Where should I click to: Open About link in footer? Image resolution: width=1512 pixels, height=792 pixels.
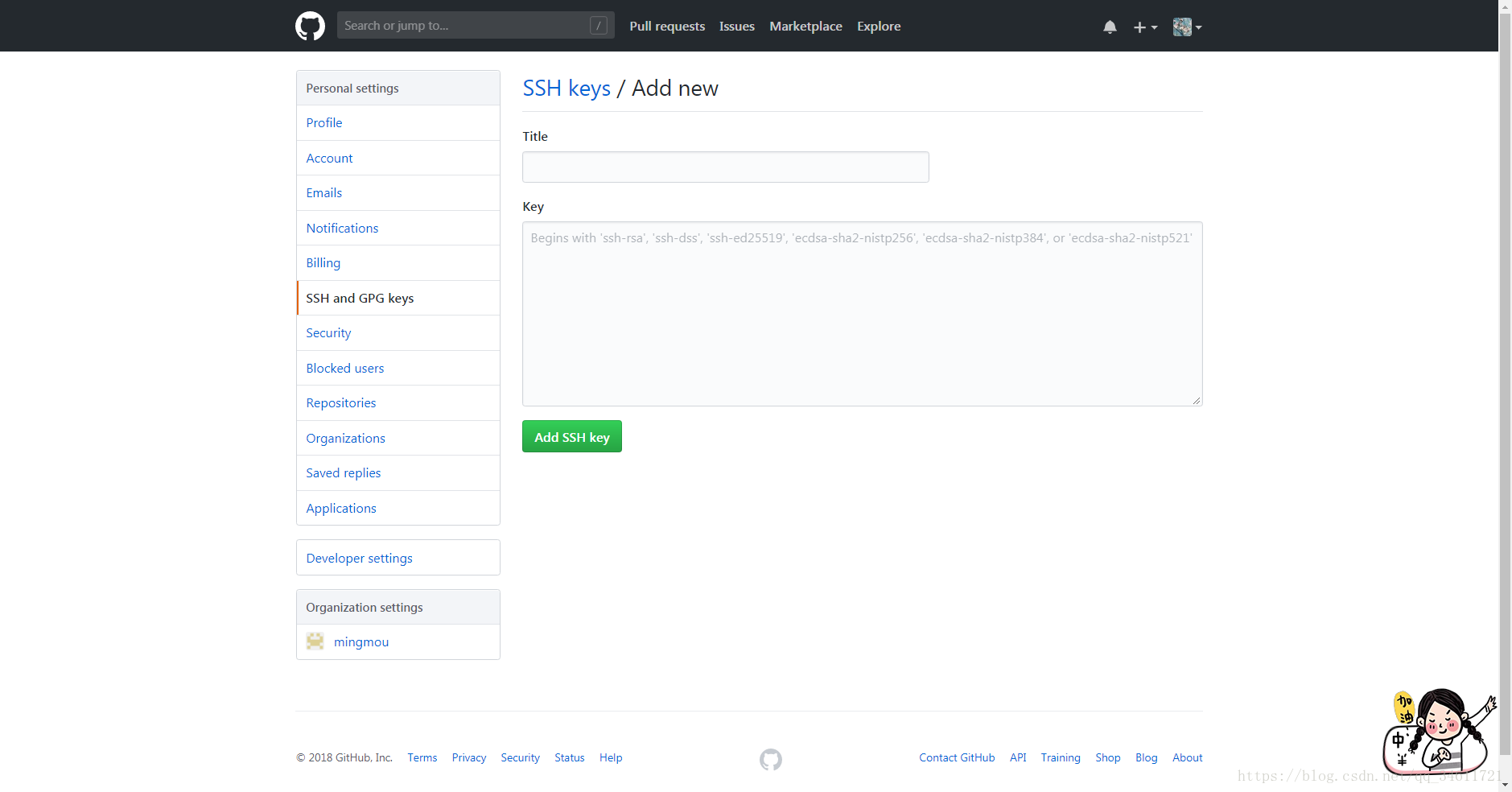coord(1188,757)
